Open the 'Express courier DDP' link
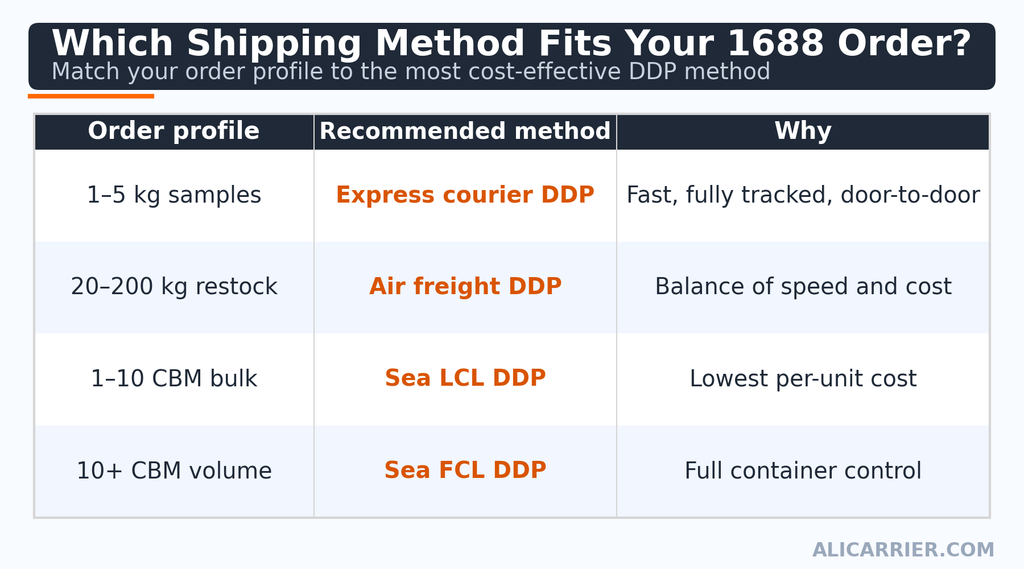The height and width of the screenshot is (569, 1024). pyautogui.click(x=465, y=195)
